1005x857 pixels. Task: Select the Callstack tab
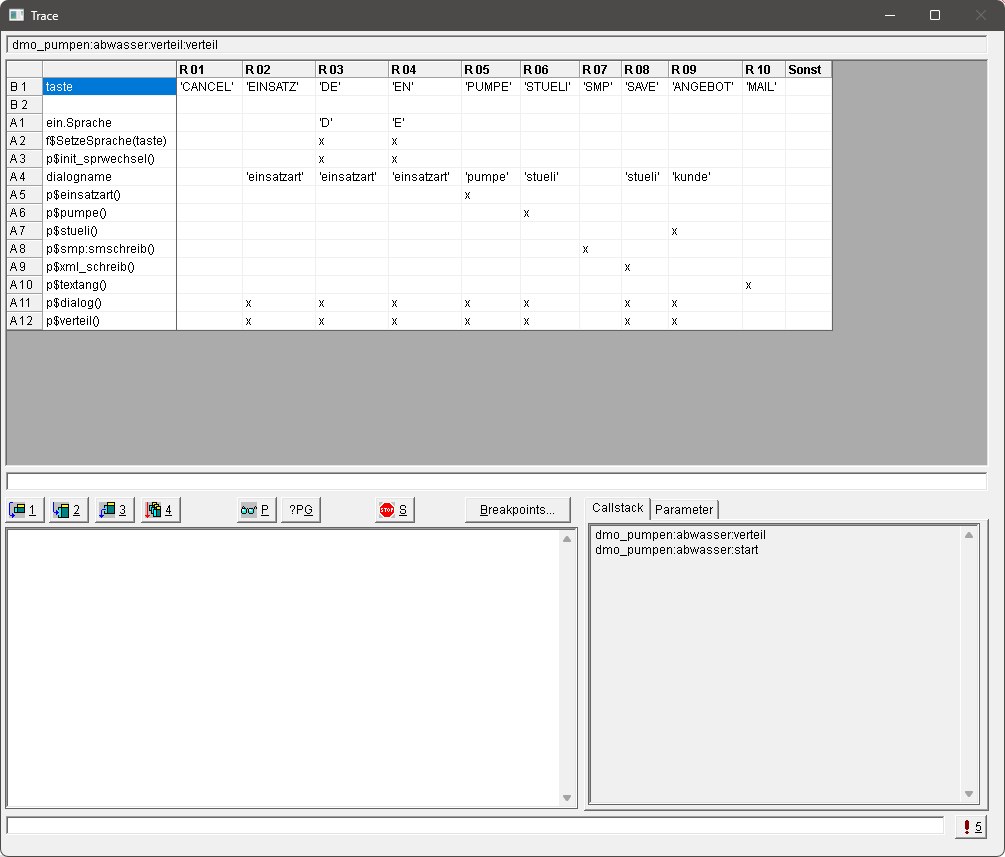pyautogui.click(x=617, y=509)
